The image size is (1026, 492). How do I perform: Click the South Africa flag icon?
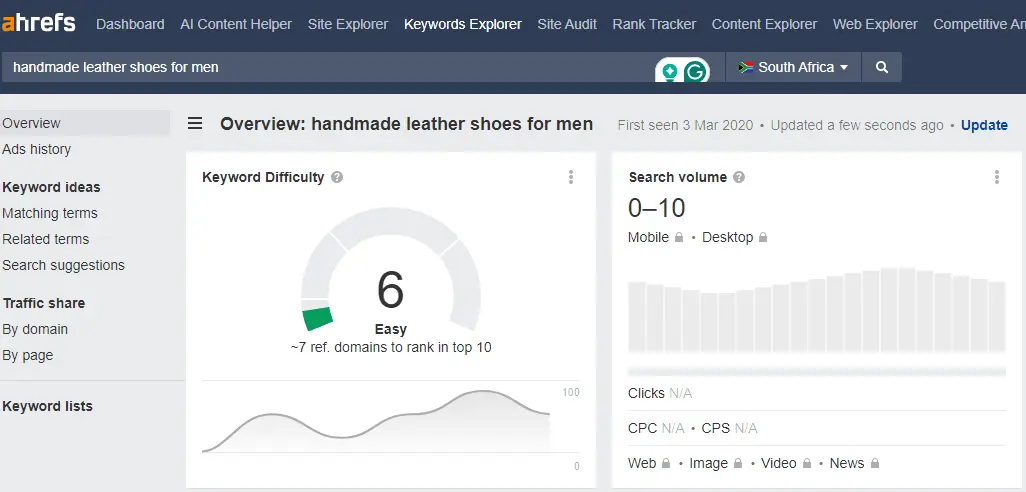(x=746, y=67)
